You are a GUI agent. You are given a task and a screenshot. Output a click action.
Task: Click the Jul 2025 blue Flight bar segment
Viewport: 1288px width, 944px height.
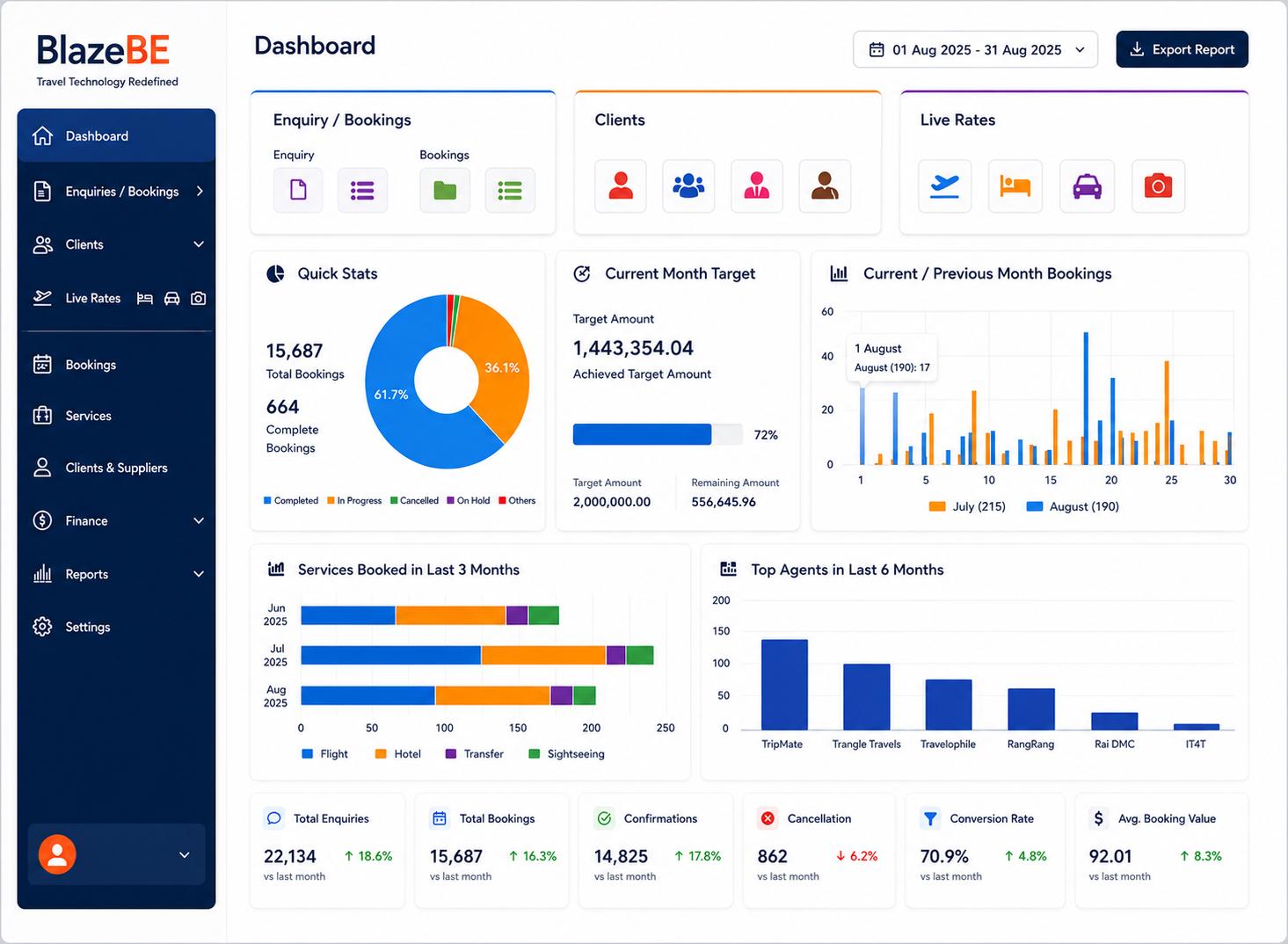[390, 655]
